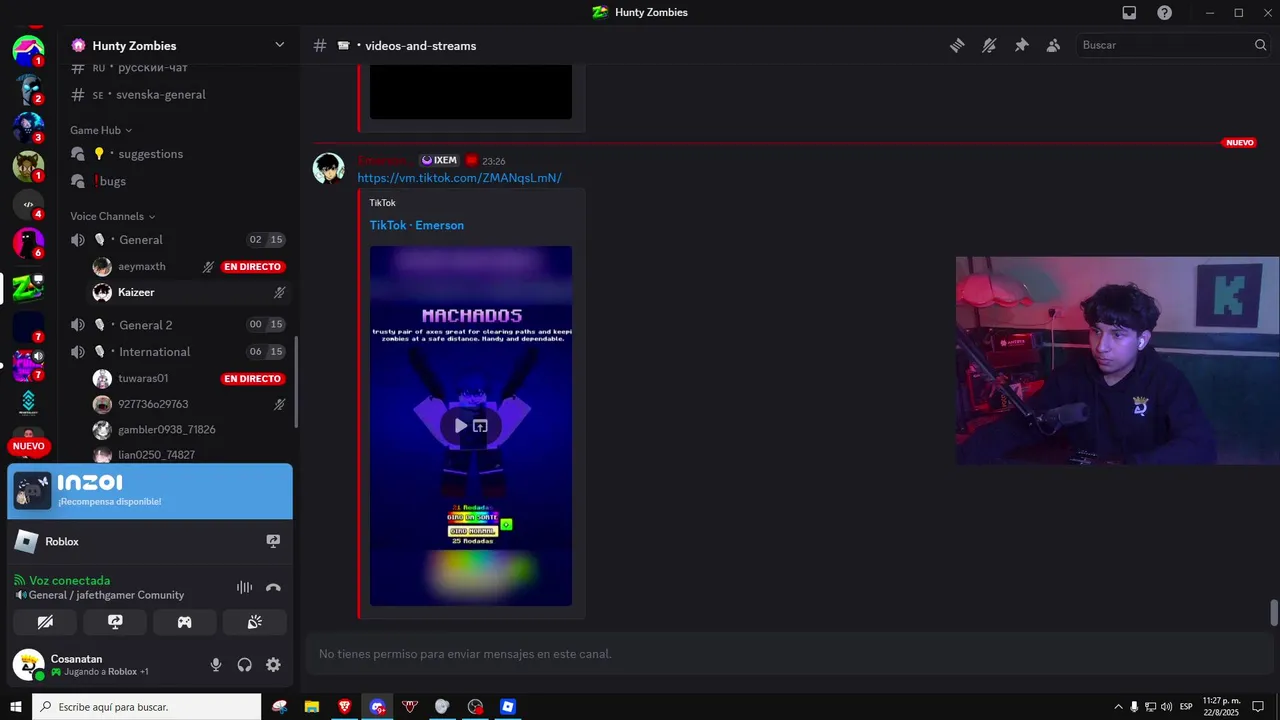Toggle the member list icon
This screenshot has width=1280, height=720.
click(x=1053, y=45)
